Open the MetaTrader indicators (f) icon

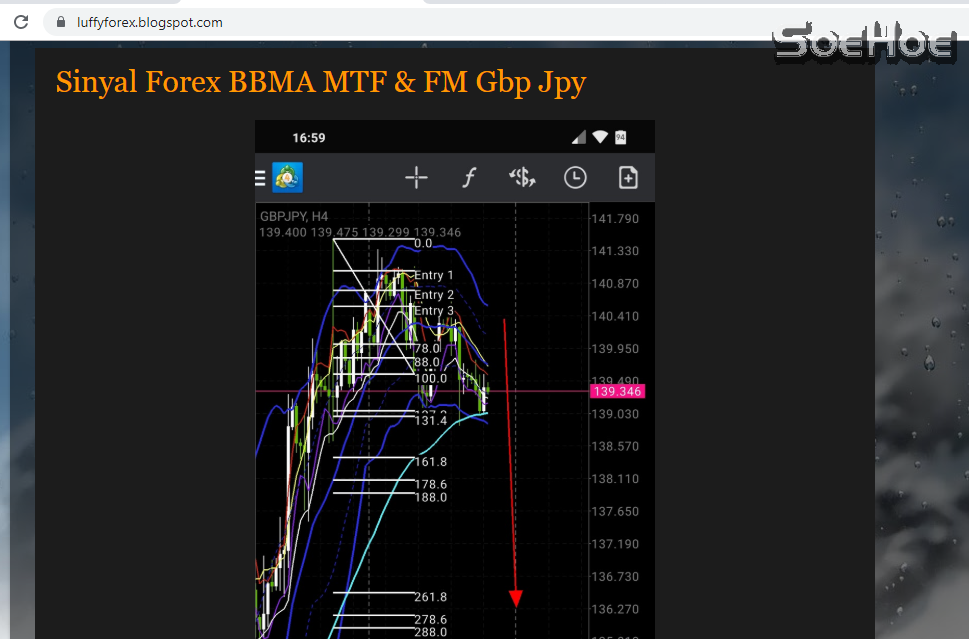pos(469,177)
